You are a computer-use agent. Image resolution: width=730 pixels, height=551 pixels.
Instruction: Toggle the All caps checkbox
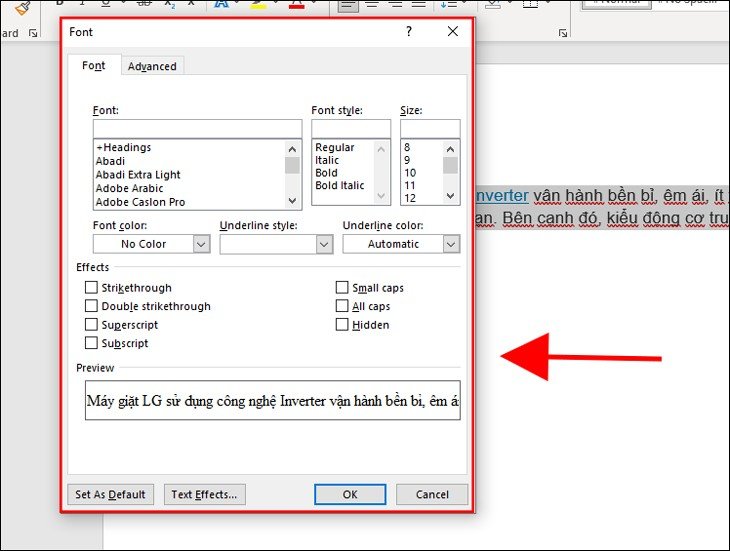[x=342, y=306]
